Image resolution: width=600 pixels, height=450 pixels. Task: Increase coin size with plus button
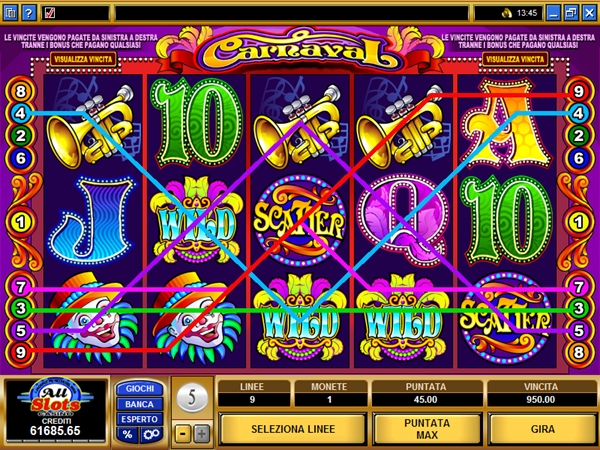pyautogui.click(x=202, y=434)
